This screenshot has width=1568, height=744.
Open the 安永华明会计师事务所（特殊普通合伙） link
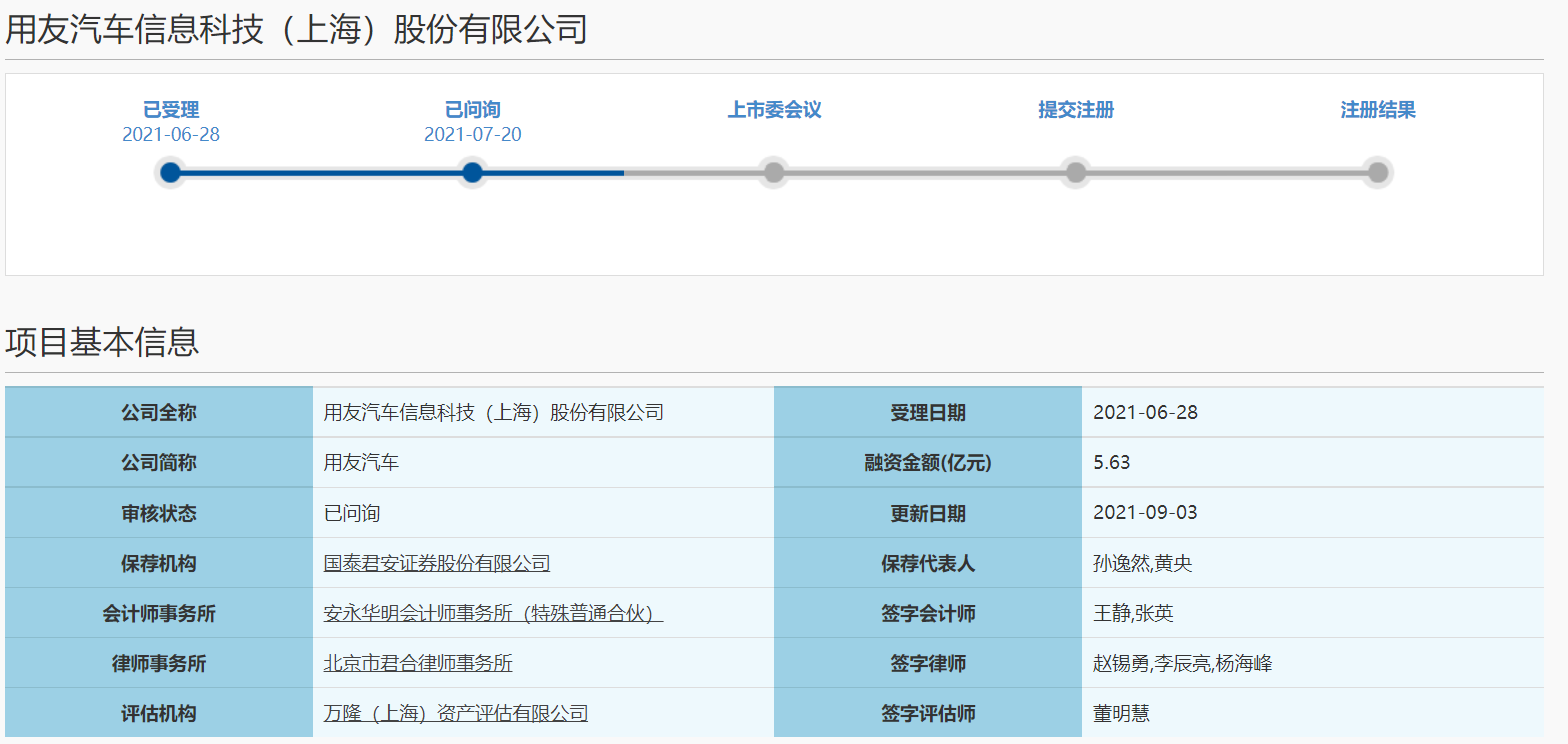click(x=494, y=614)
